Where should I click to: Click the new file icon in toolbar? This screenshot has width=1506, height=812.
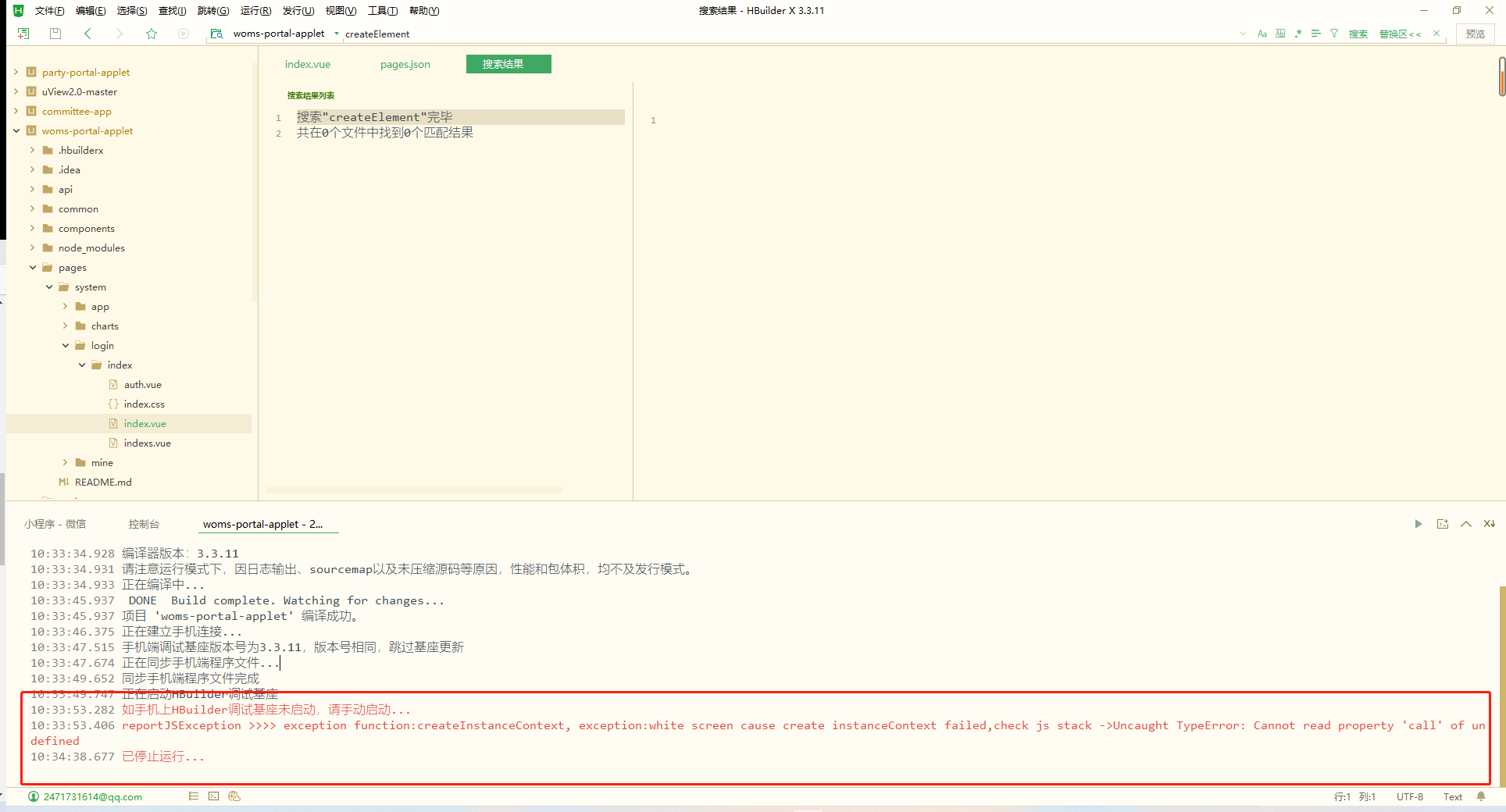23,34
